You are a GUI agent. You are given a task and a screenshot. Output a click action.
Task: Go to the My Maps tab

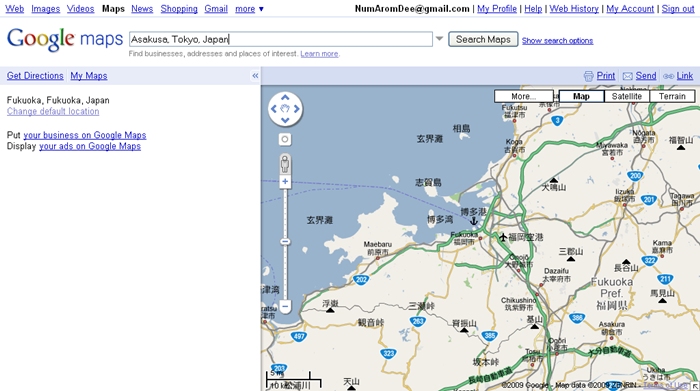(x=89, y=76)
